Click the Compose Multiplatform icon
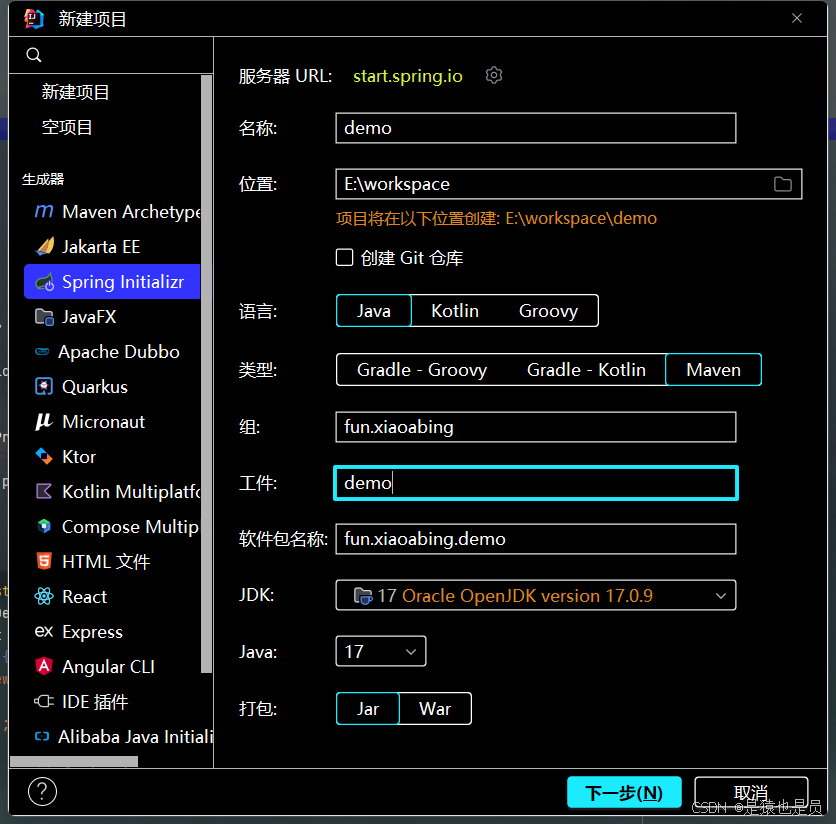Screen dimensions: 836x824 (x=44, y=526)
